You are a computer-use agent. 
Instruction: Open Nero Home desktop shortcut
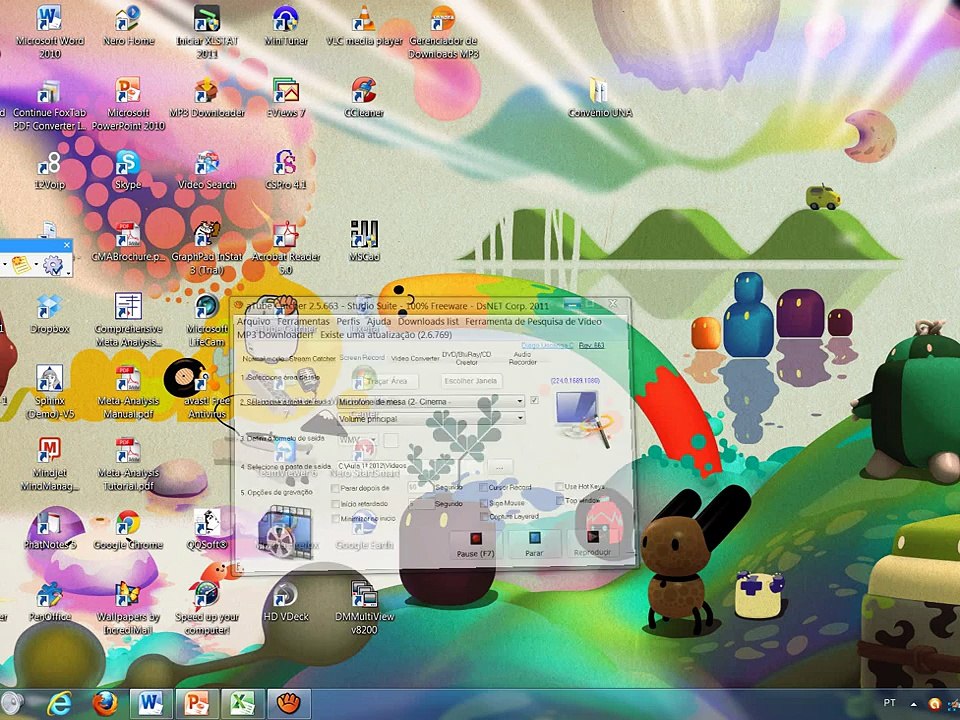pyautogui.click(x=129, y=26)
